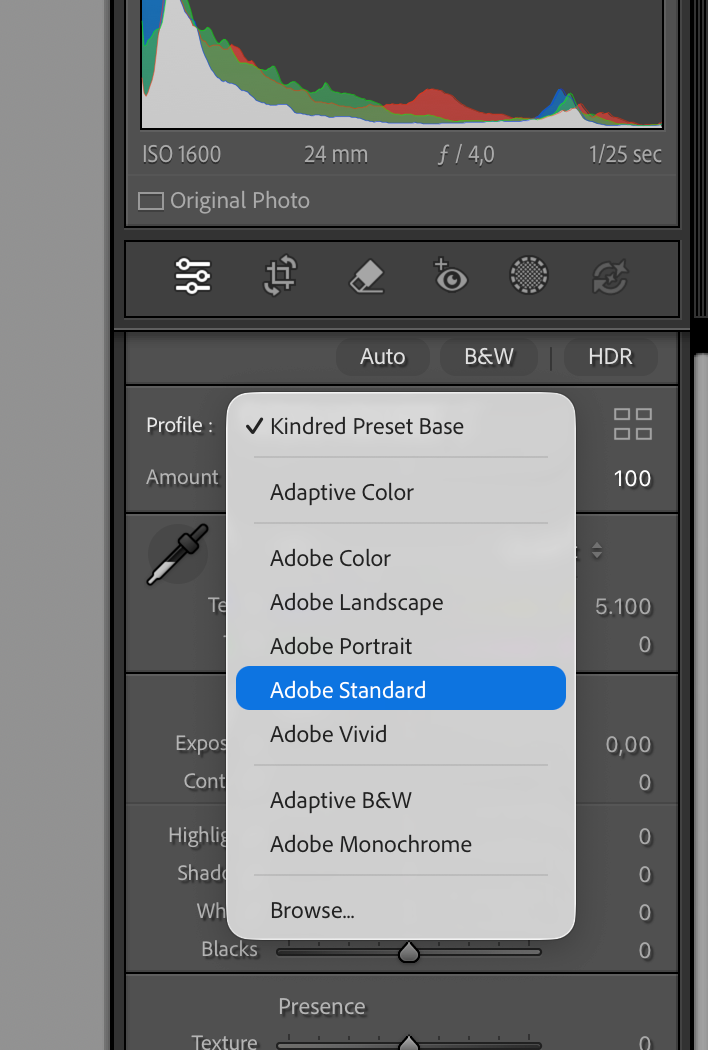The image size is (708, 1050).
Task: Convert with the B&W button
Action: click(x=489, y=356)
